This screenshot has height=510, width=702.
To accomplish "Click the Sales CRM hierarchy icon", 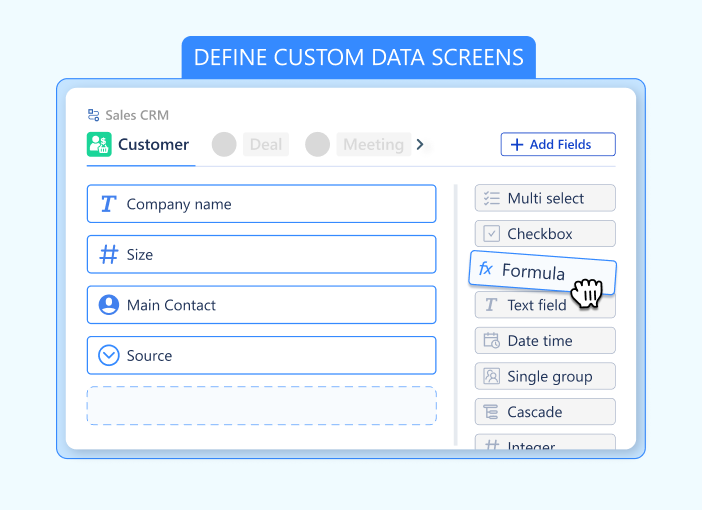I will click(x=94, y=115).
